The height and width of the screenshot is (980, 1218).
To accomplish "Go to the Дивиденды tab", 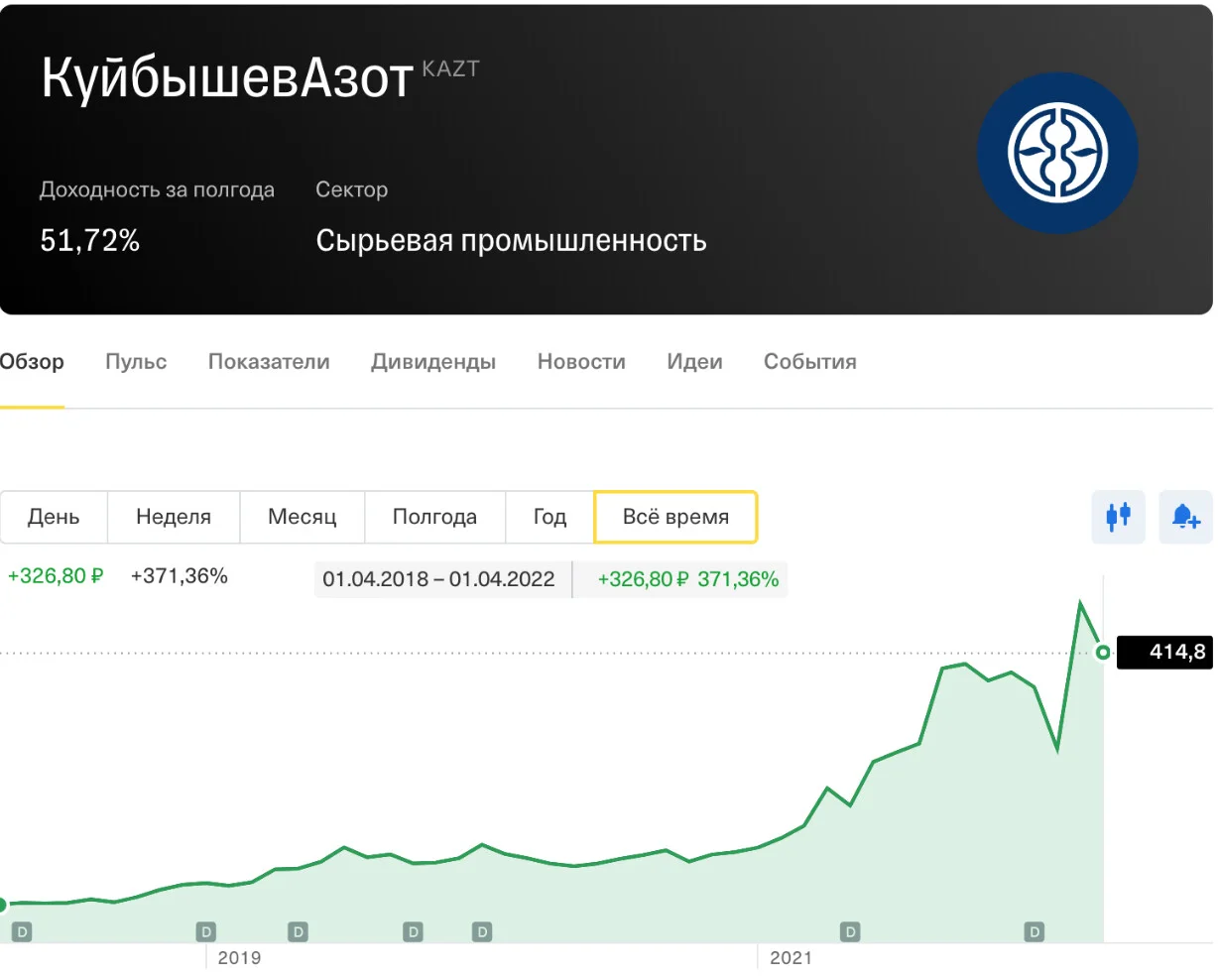I will coord(433,362).
